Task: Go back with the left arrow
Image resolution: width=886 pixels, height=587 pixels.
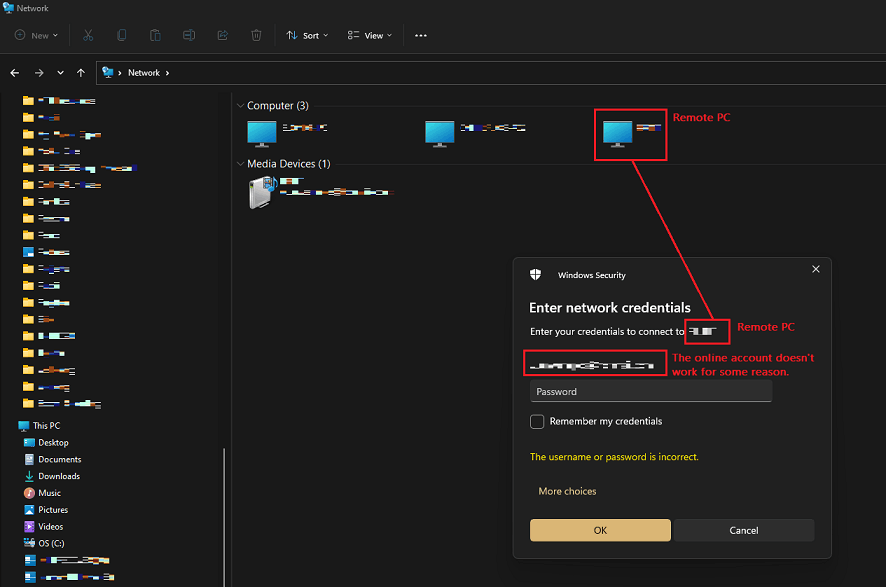Action: coord(15,72)
